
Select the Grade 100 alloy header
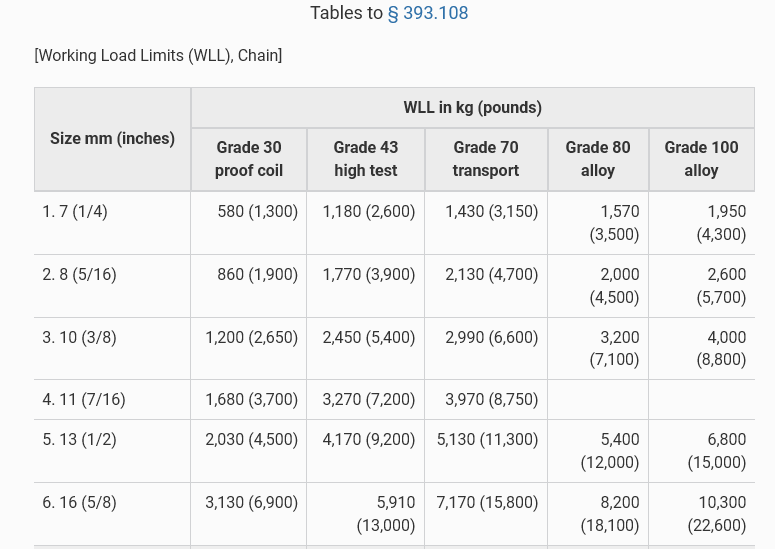click(701, 159)
